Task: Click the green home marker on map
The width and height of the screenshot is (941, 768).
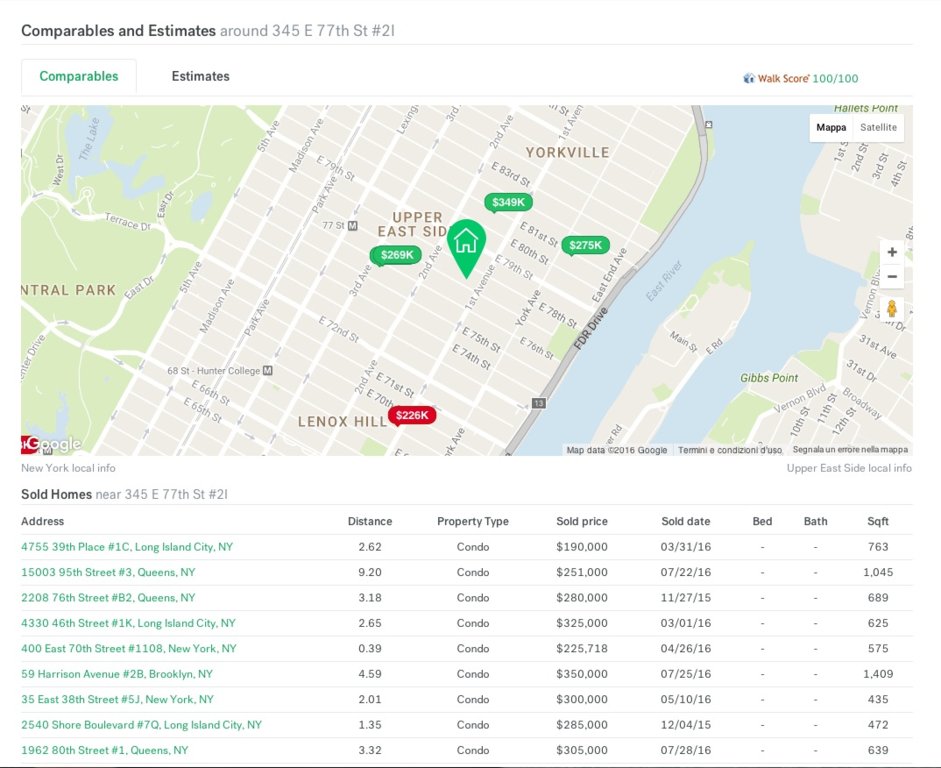Action: (x=465, y=244)
